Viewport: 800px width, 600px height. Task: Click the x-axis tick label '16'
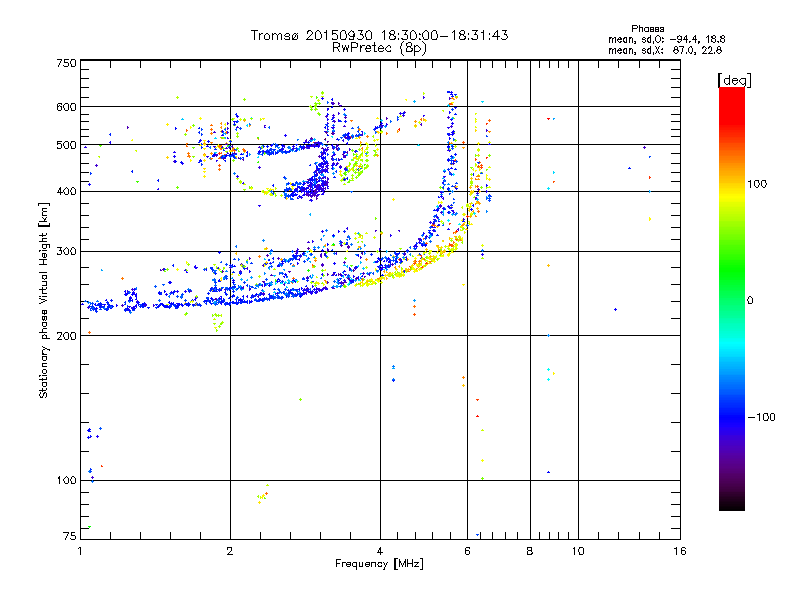pyautogui.click(x=680, y=551)
